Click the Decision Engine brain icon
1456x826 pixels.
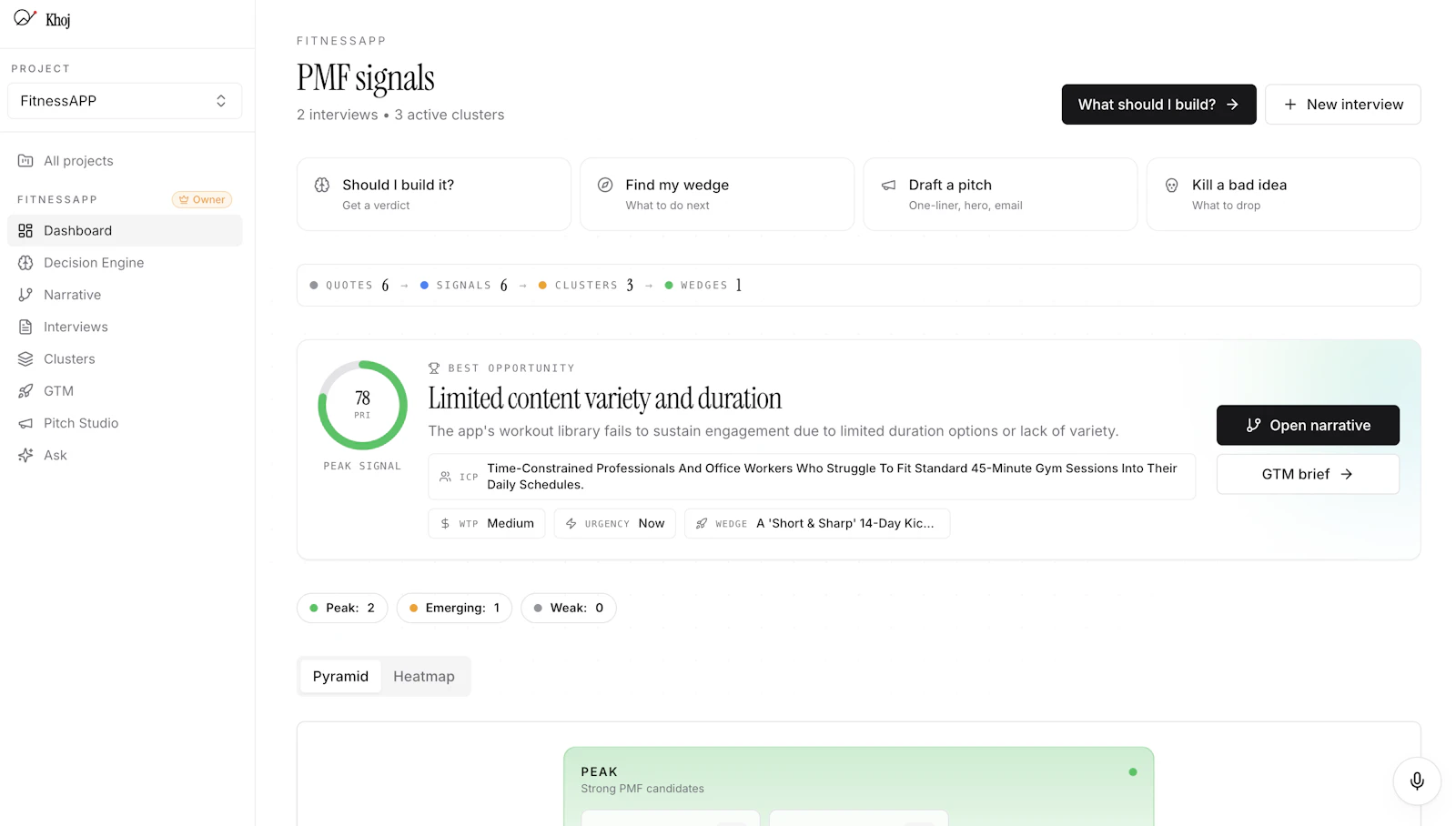[25, 263]
